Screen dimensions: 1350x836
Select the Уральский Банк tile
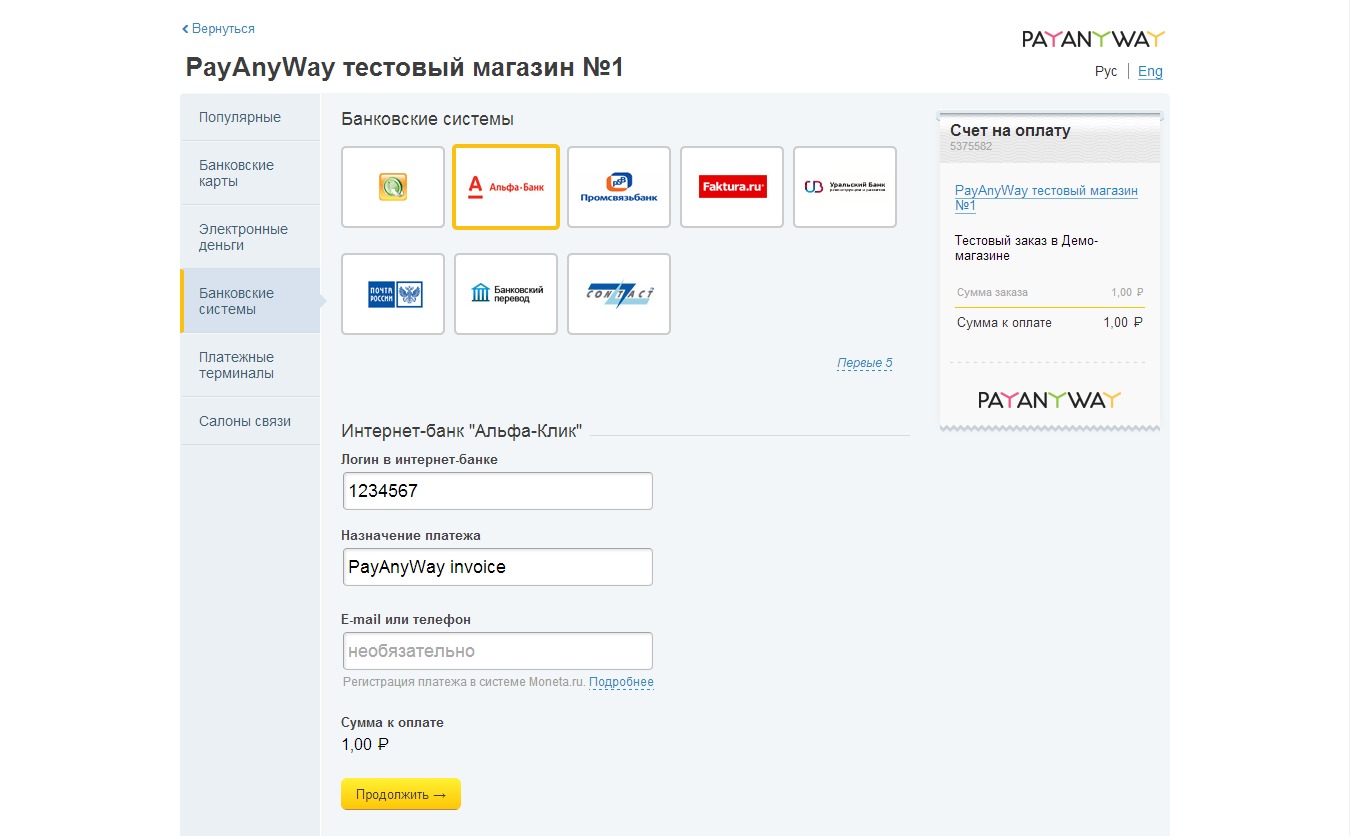click(845, 187)
